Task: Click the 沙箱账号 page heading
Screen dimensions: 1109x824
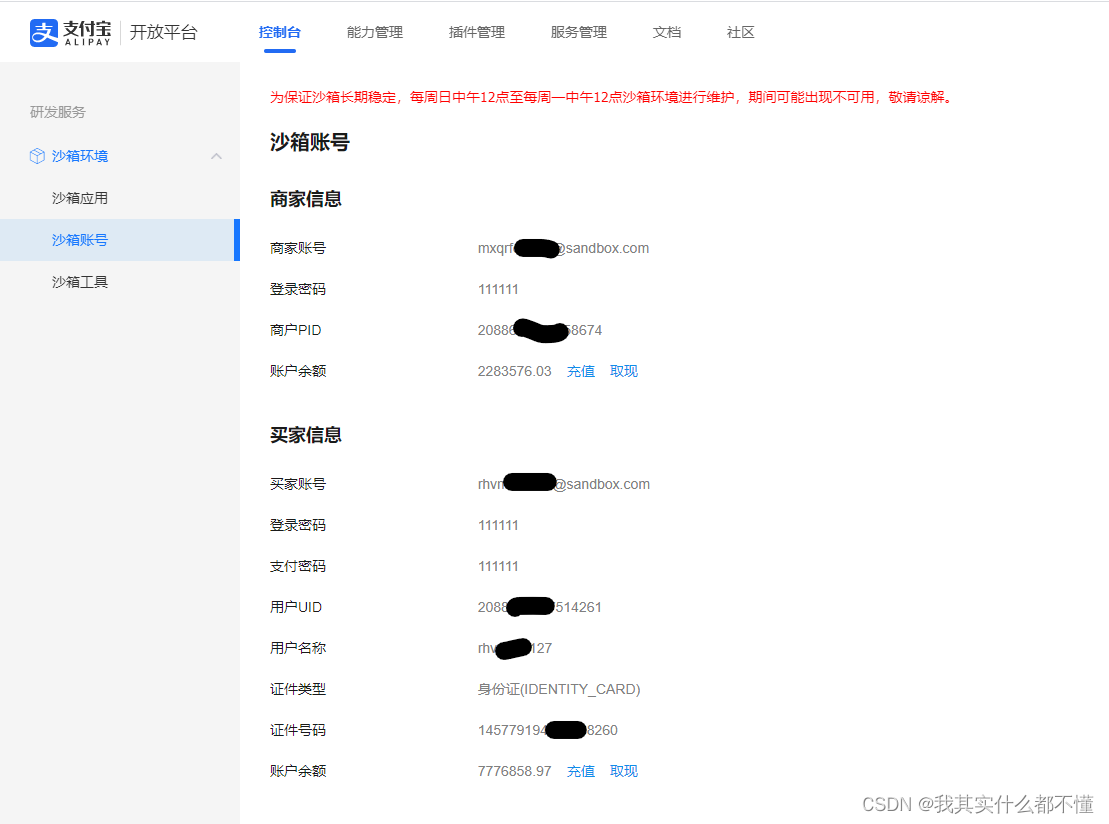Action: point(310,143)
